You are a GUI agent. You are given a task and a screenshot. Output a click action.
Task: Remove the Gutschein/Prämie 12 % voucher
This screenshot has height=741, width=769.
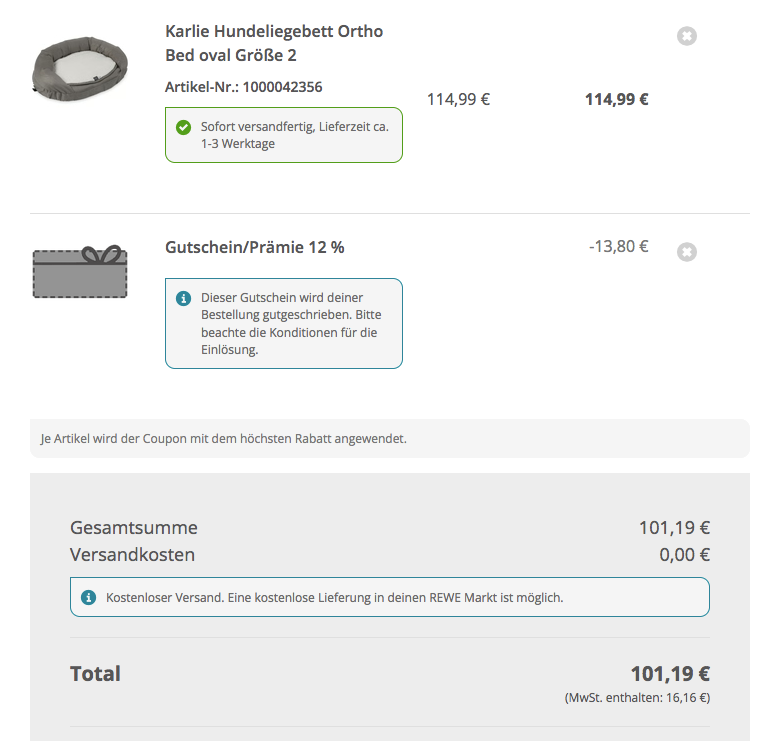(x=686, y=252)
